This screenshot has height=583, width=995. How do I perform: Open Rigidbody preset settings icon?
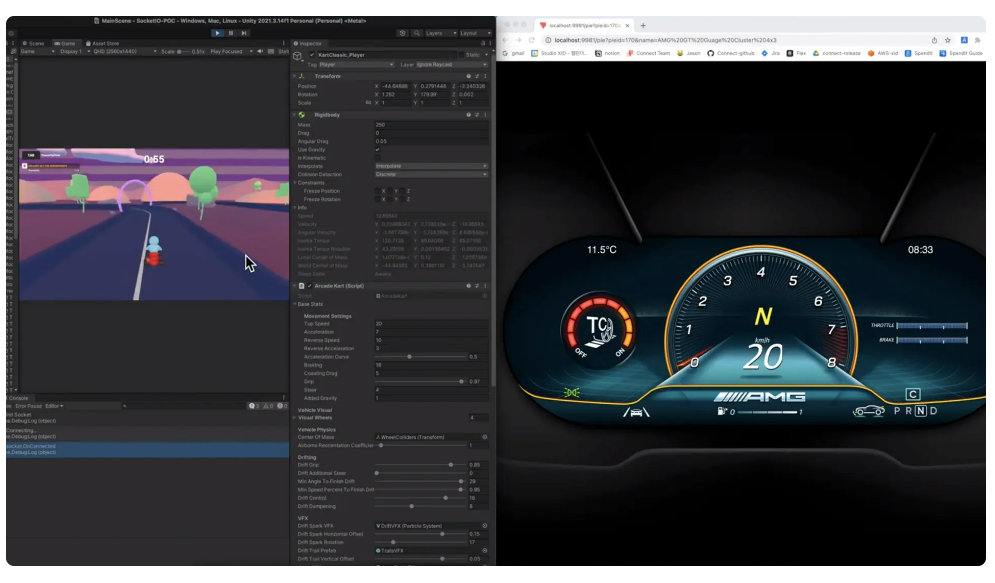pyautogui.click(x=477, y=115)
